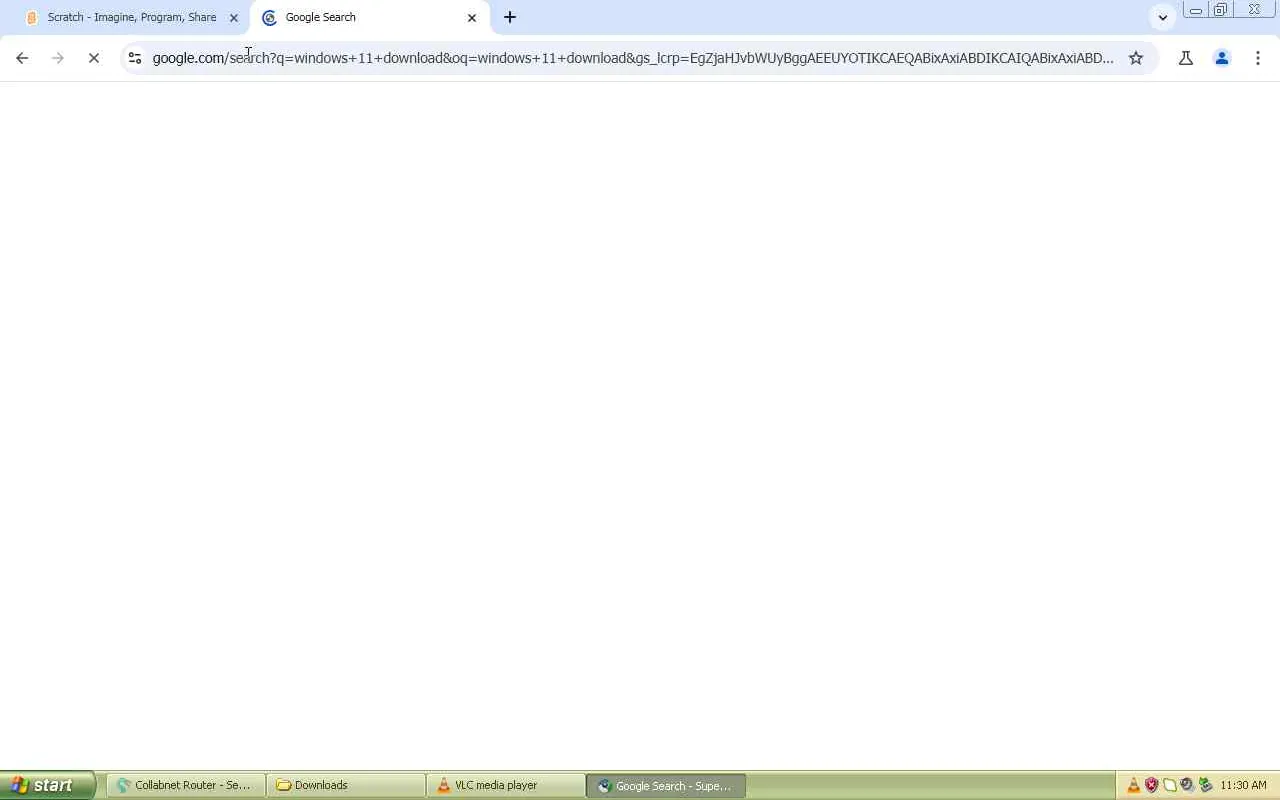Screen dimensions: 1280x800
Task: Open the Chrome profile menu
Action: pos(1222,58)
